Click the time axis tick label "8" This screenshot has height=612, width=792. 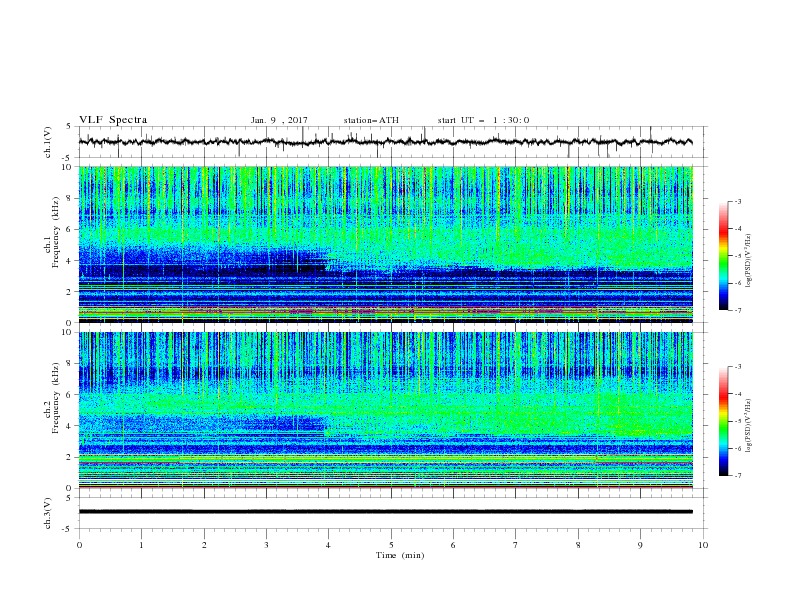pos(578,545)
